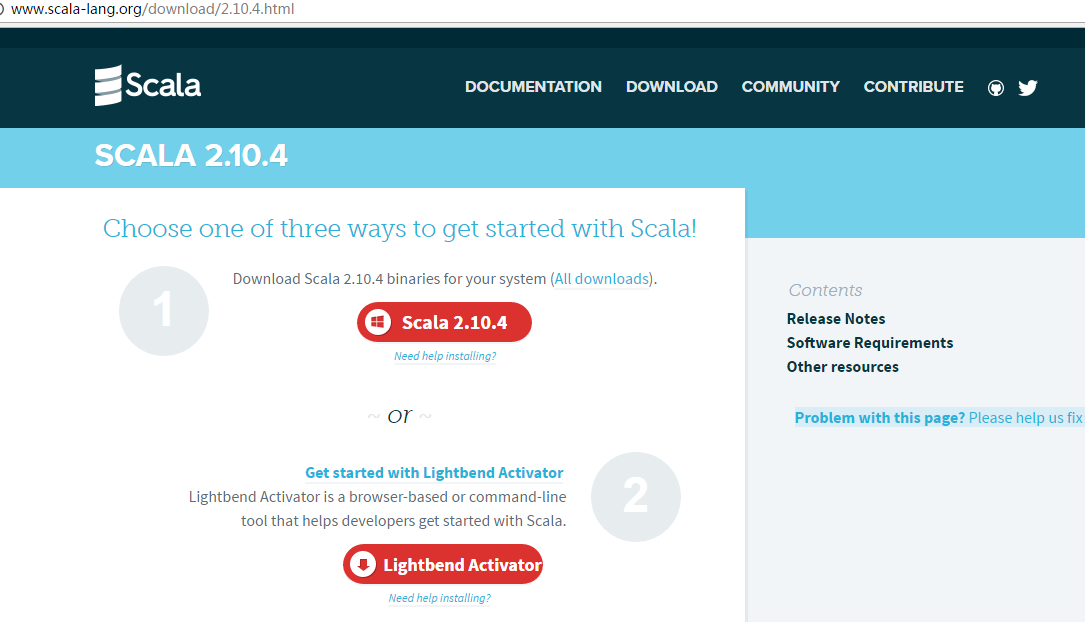Click the Lightbend Activator download button

click(x=443, y=564)
